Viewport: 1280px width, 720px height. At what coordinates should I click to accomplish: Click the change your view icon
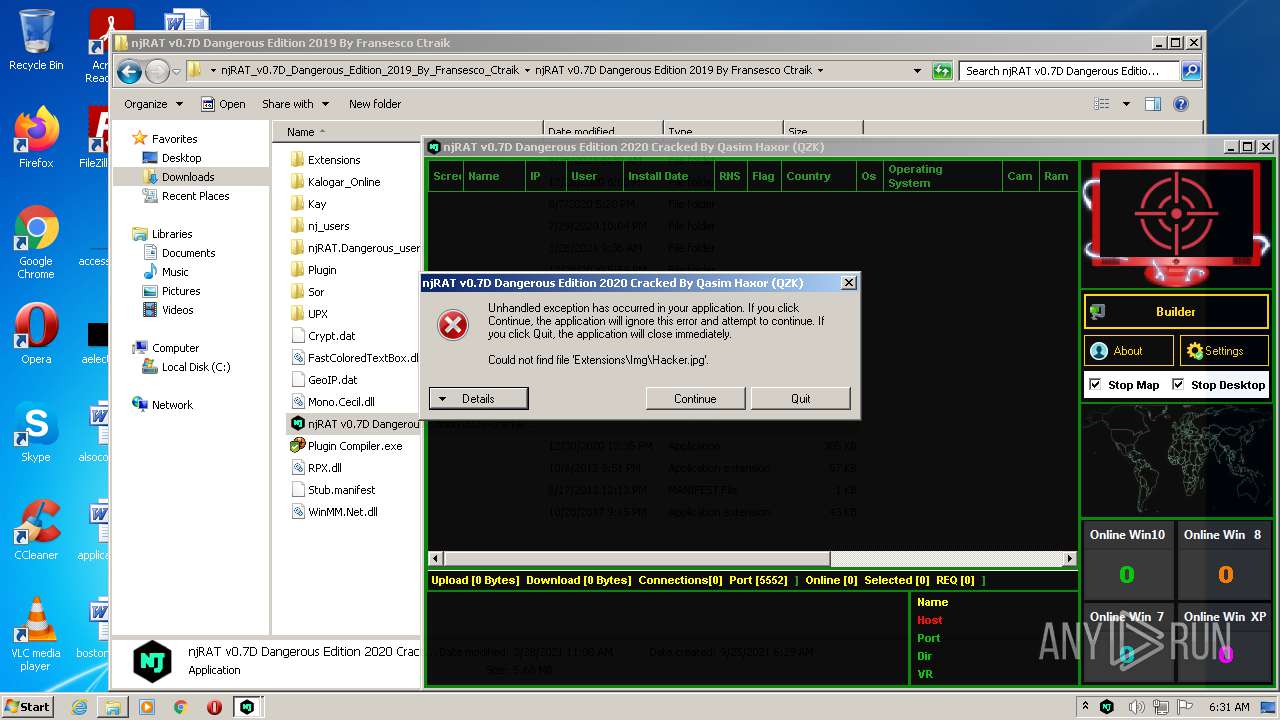click(1102, 104)
